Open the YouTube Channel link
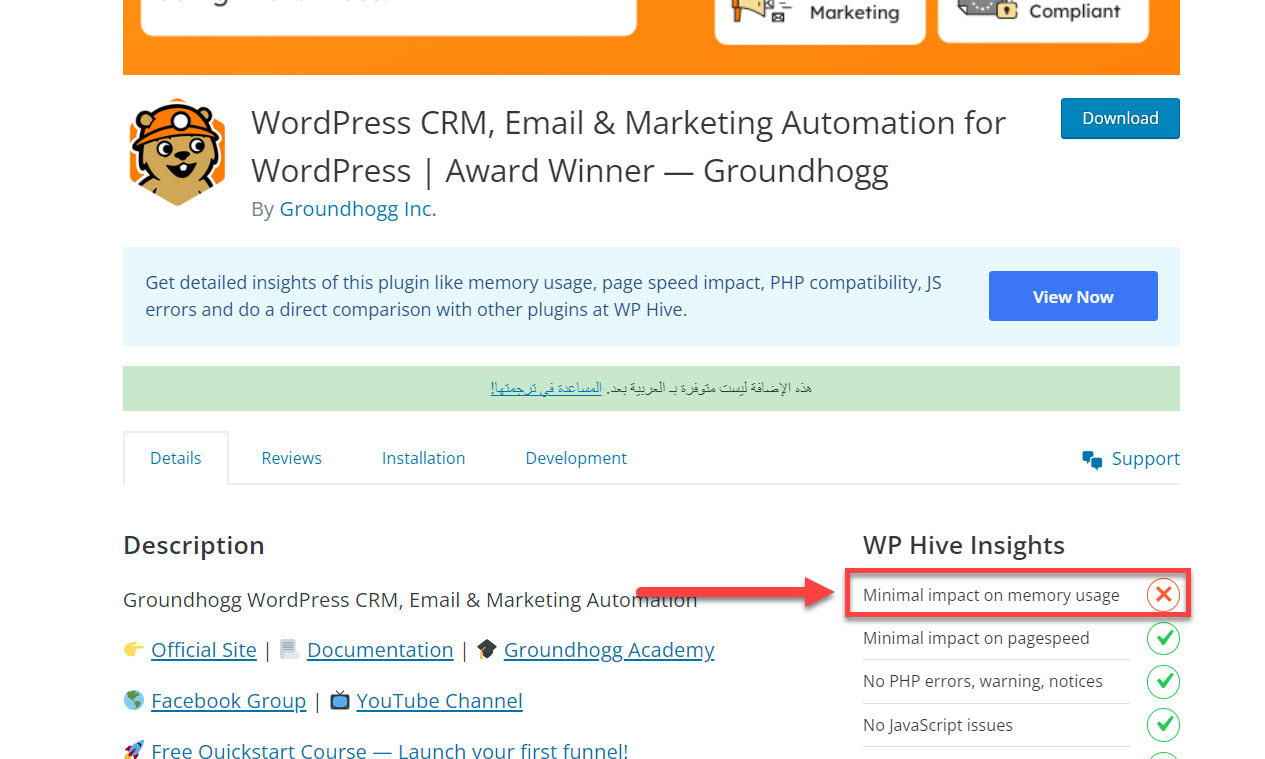This screenshot has height=759, width=1265. (440, 701)
